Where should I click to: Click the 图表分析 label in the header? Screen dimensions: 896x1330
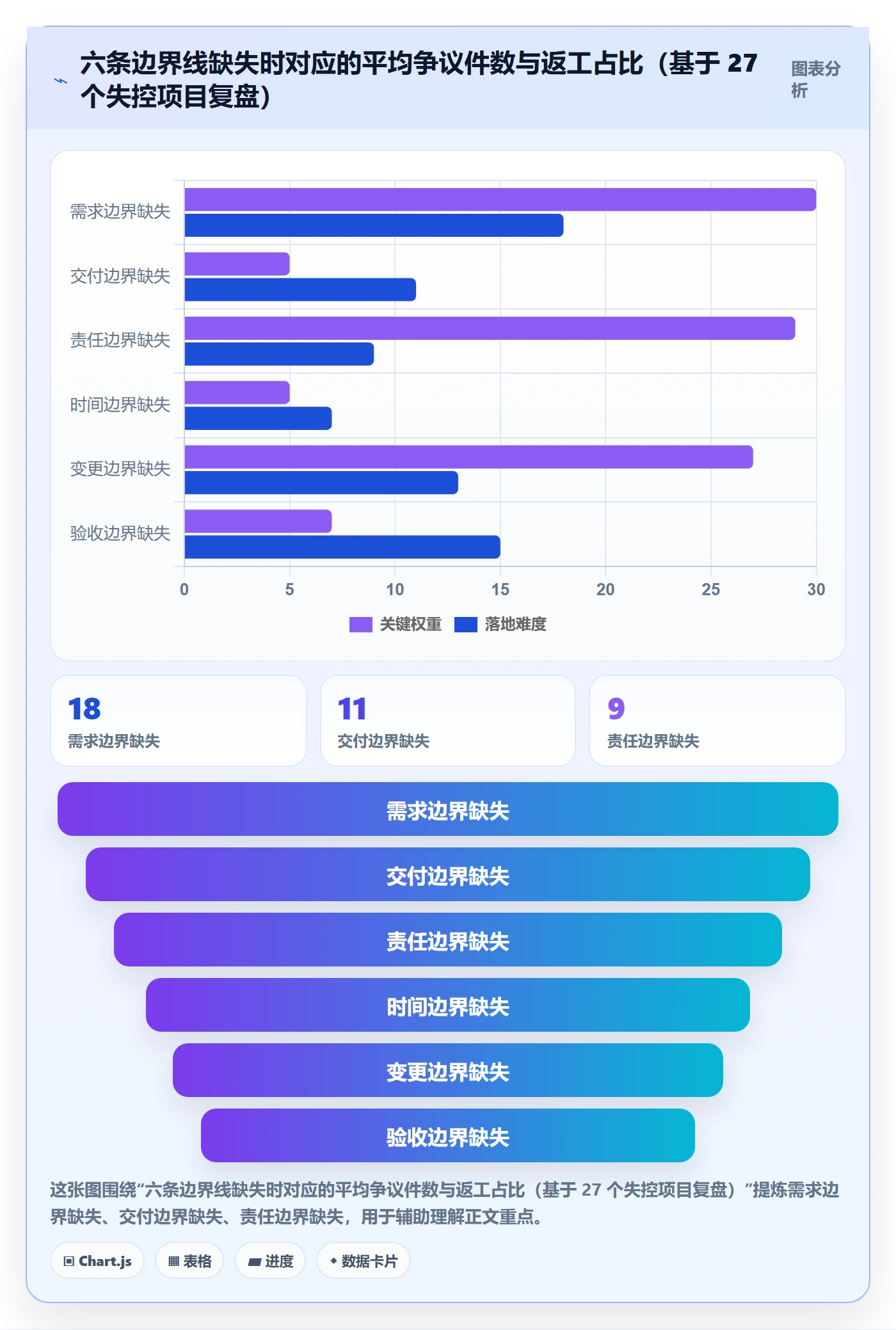815,79
